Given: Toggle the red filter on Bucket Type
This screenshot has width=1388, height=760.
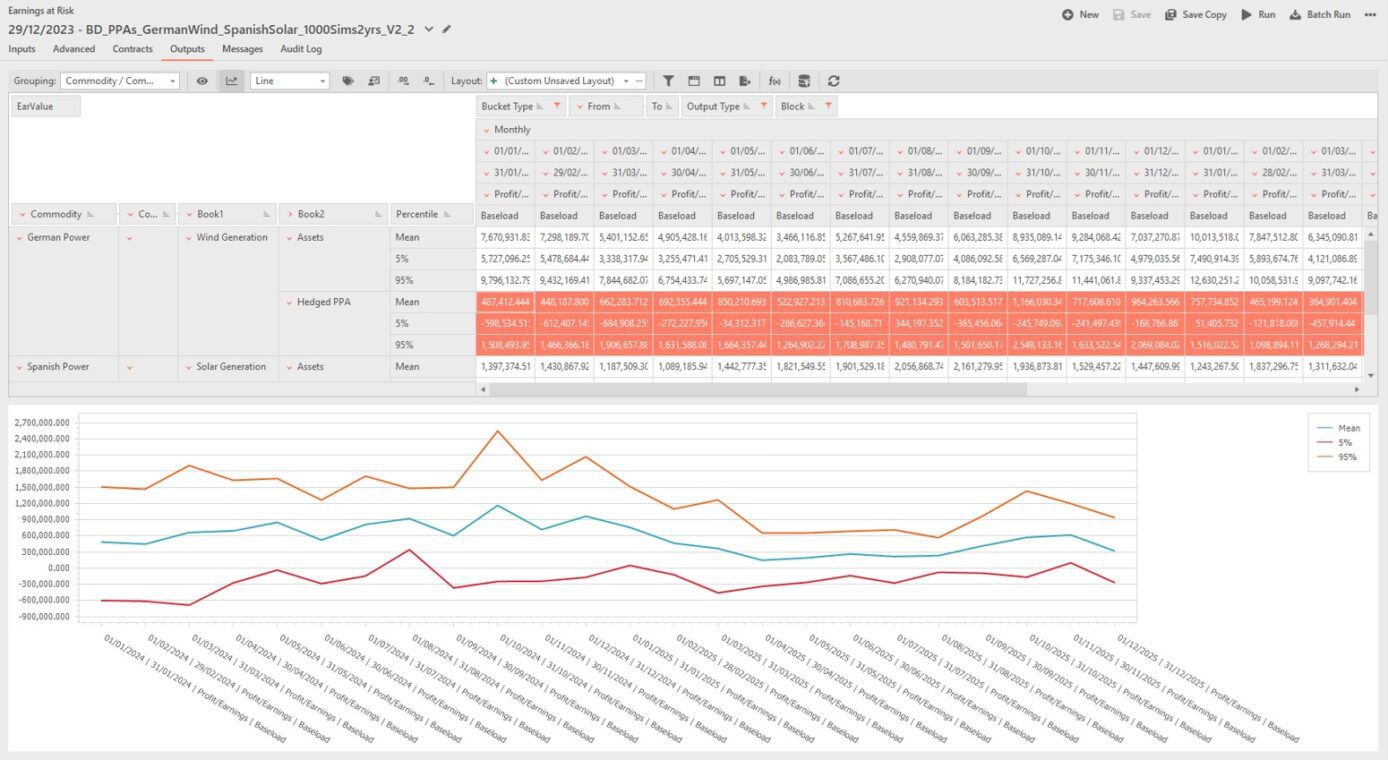Looking at the screenshot, I should point(556,106).
